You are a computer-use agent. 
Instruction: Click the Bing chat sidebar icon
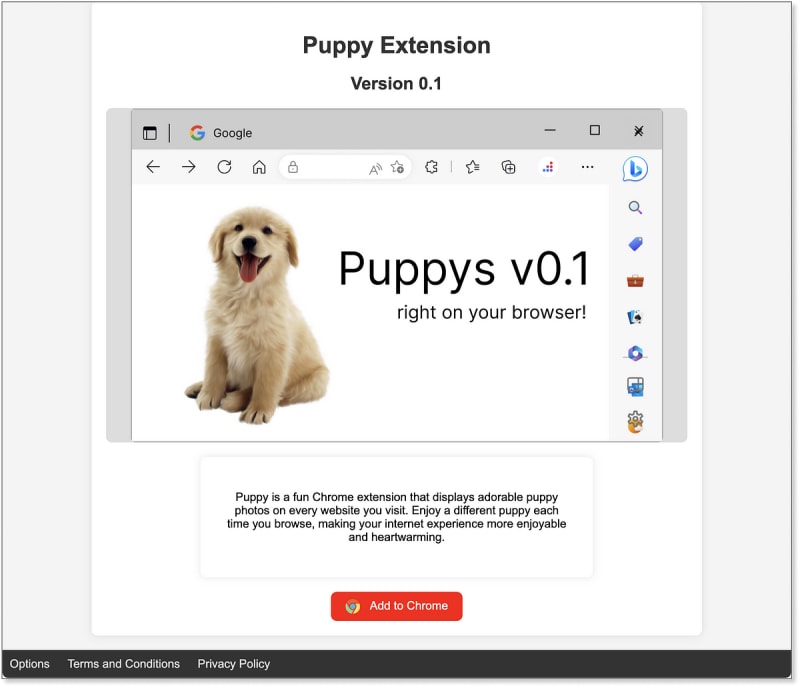pyautogui.click(x=635, y=169)
